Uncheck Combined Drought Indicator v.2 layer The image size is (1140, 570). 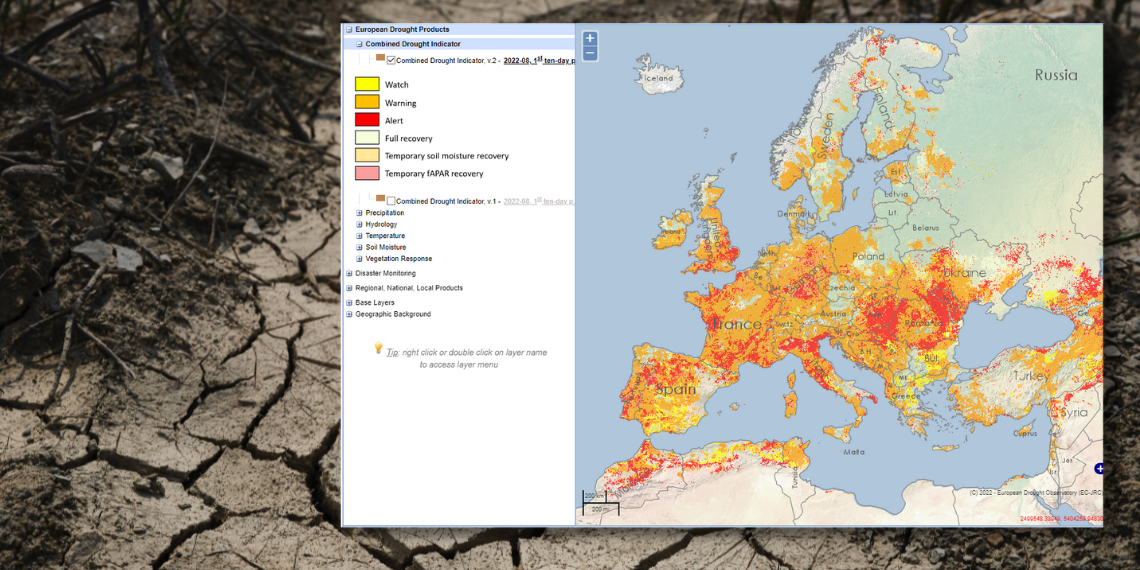tap(391, 61)
